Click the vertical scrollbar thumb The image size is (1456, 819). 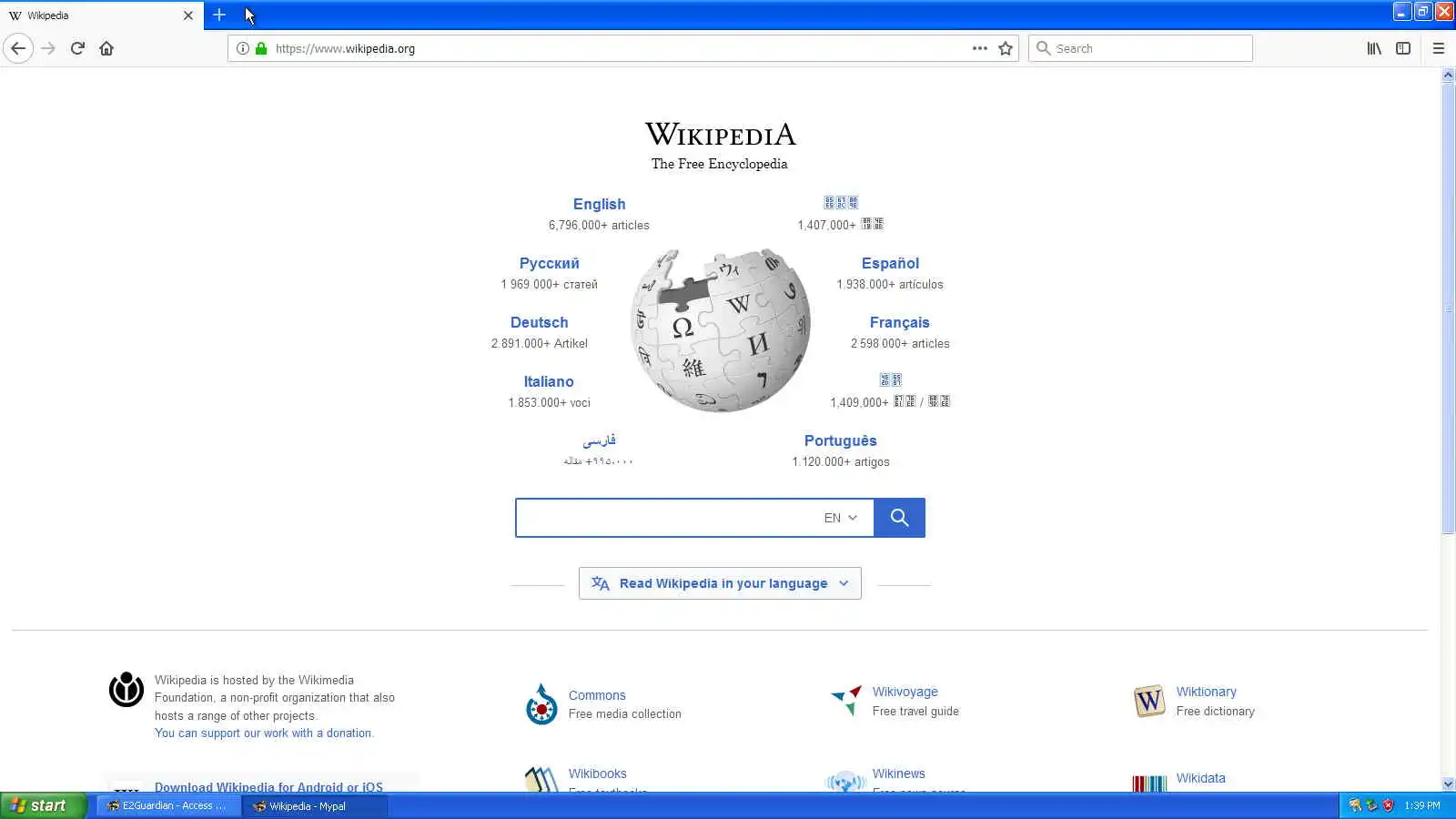1448,309
